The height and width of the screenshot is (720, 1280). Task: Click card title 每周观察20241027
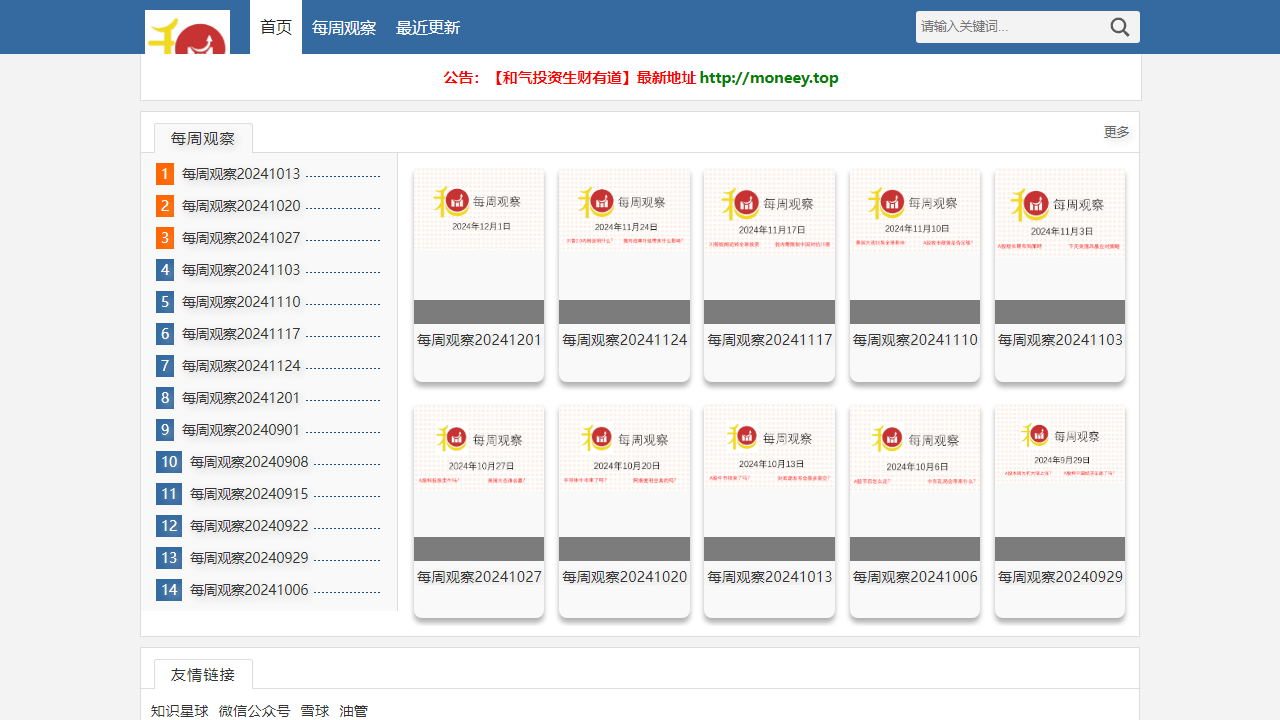click(479, 577)
